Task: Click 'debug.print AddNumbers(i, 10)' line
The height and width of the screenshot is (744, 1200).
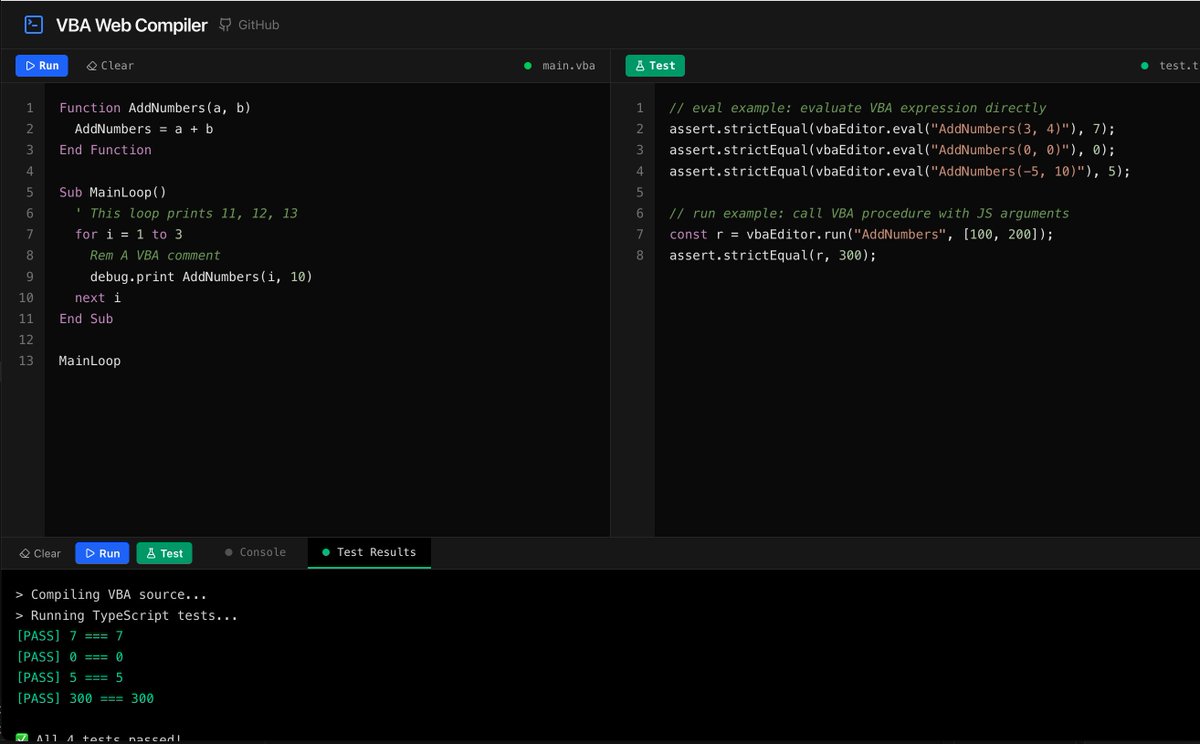Action: (201, 276)
